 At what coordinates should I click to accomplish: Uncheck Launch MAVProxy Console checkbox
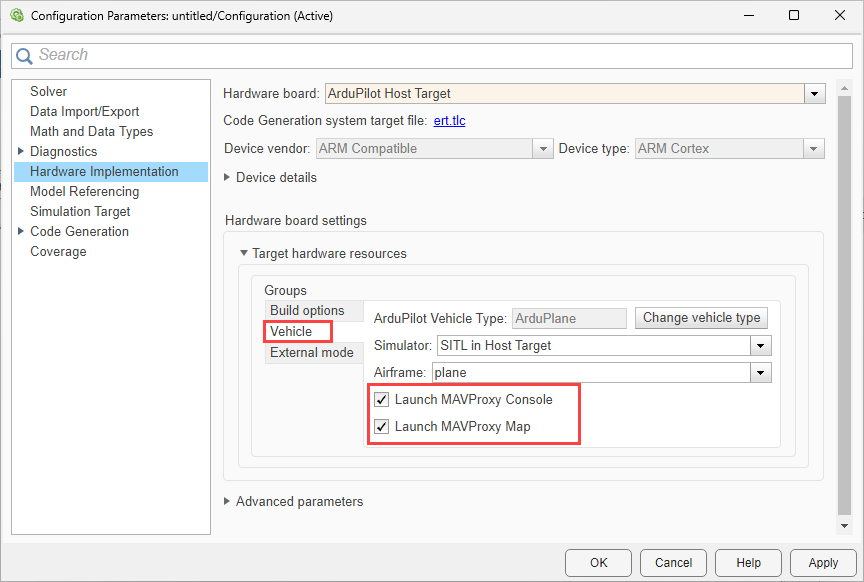382,400
